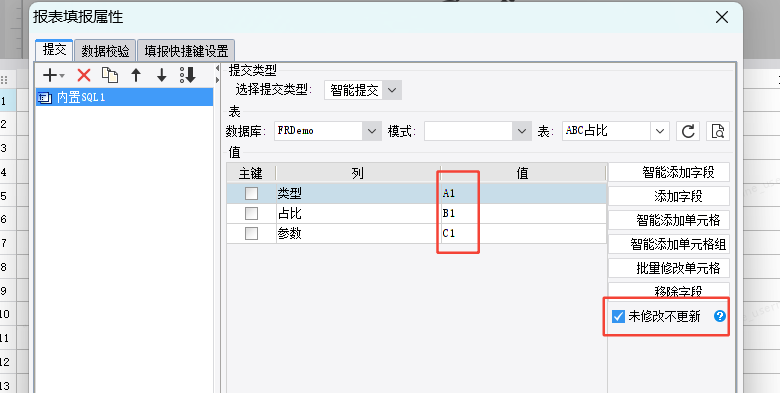Open the 选择提交类型 dropdown
This screenshot has width=780, height=393.
tap(391, 90)
